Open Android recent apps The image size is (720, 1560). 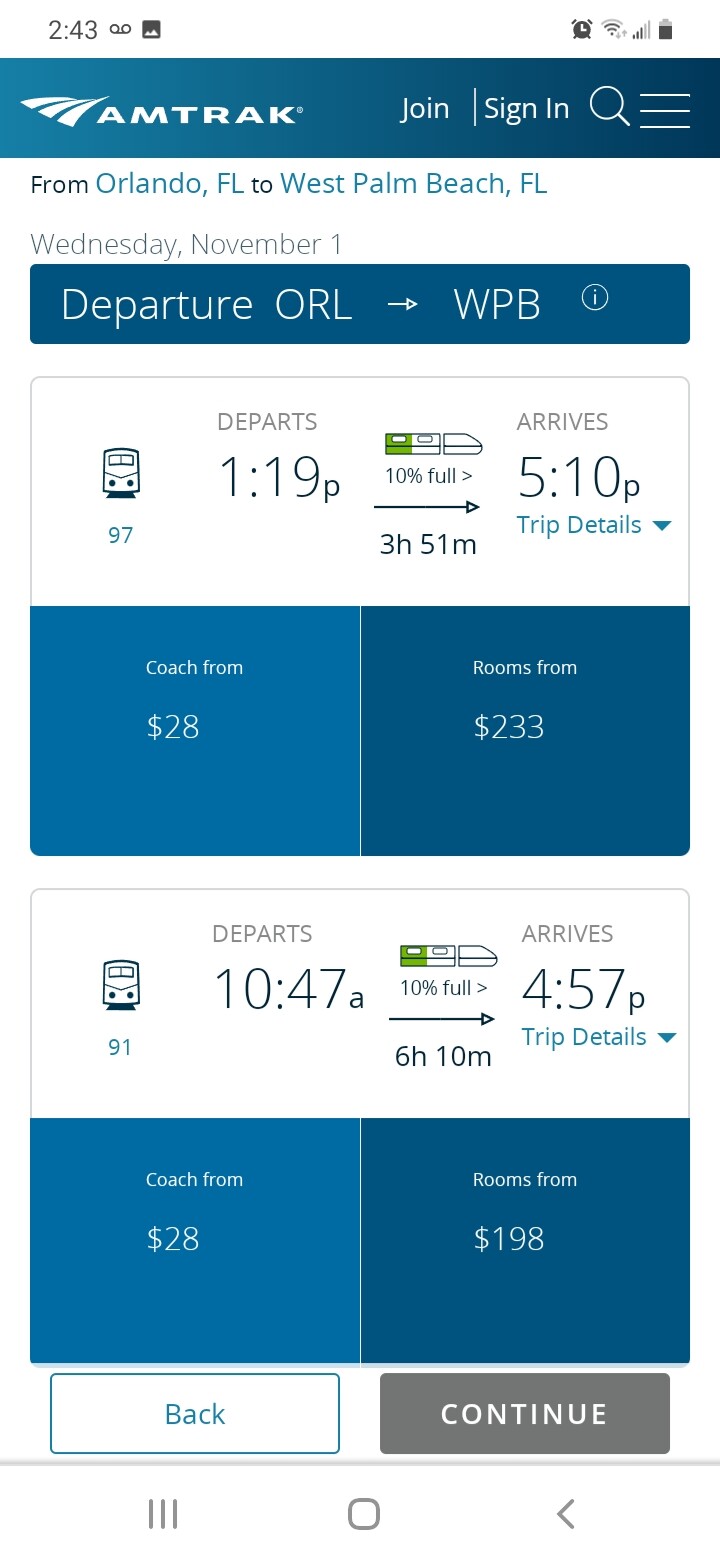coord(163,1514)
